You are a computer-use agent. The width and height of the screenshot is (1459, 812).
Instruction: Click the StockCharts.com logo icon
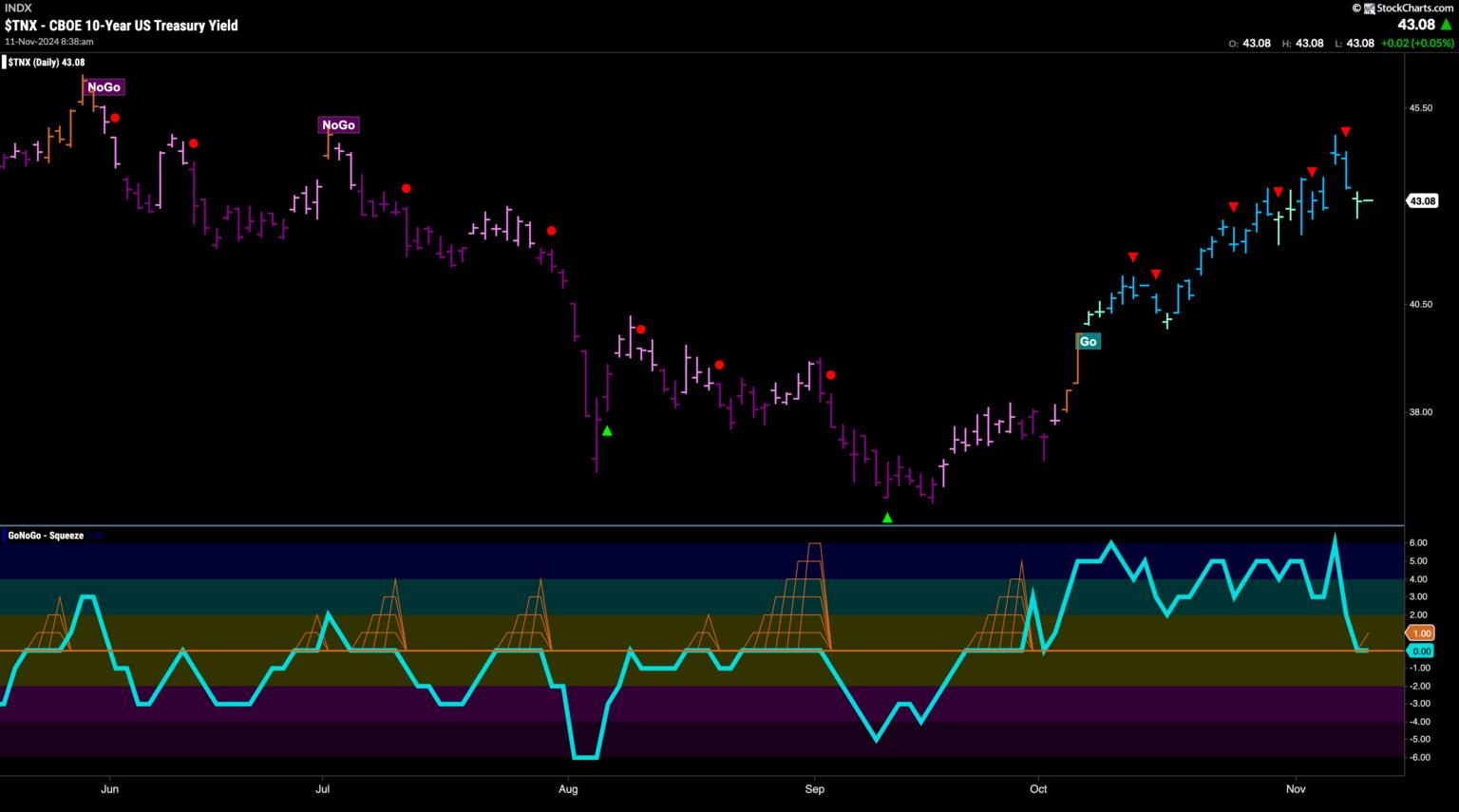click(x=1369, y=9)
